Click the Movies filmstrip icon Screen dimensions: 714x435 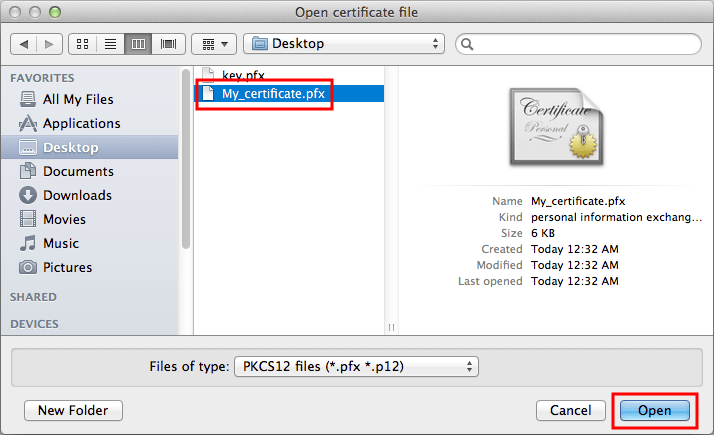28,219
